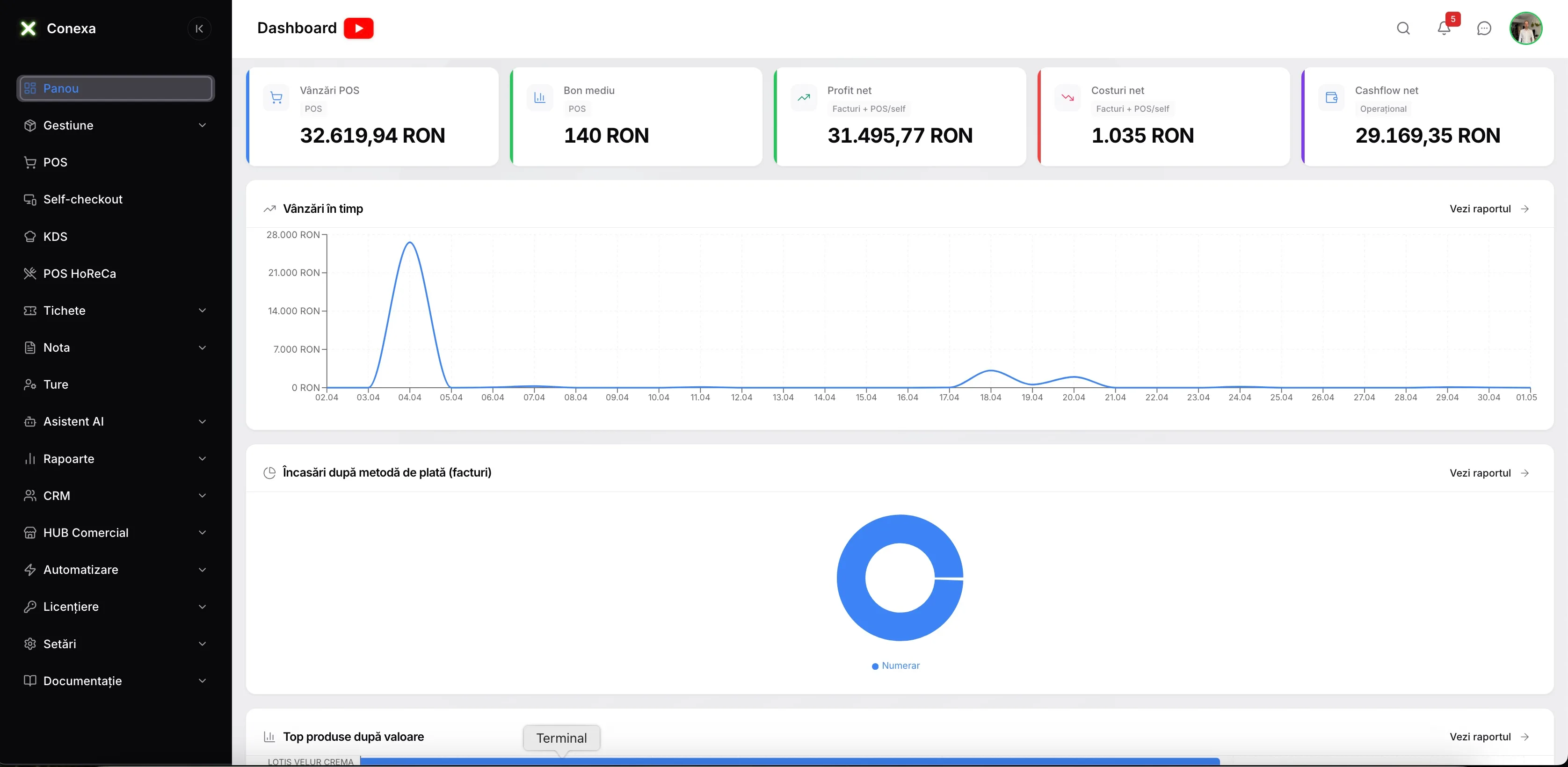Click the Self-checkout device icon
Viewport: 1568px width, 767px height.
click(30, 200)
